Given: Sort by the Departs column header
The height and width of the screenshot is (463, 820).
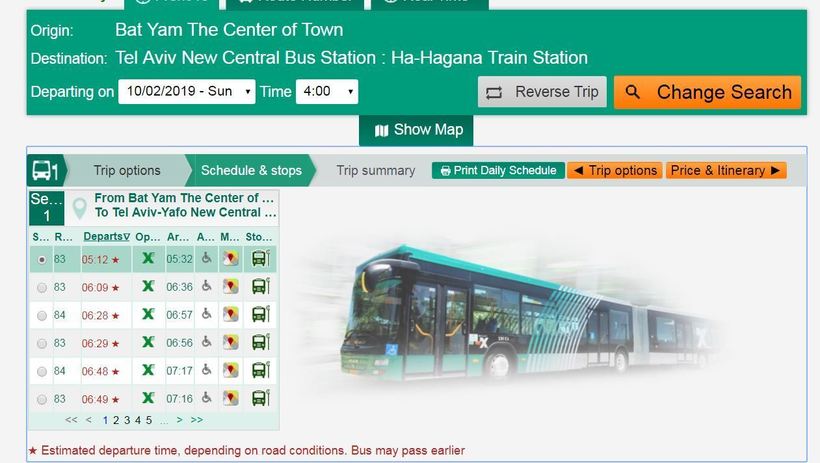Looking at the screenshot, I should [x=105, y=237].
